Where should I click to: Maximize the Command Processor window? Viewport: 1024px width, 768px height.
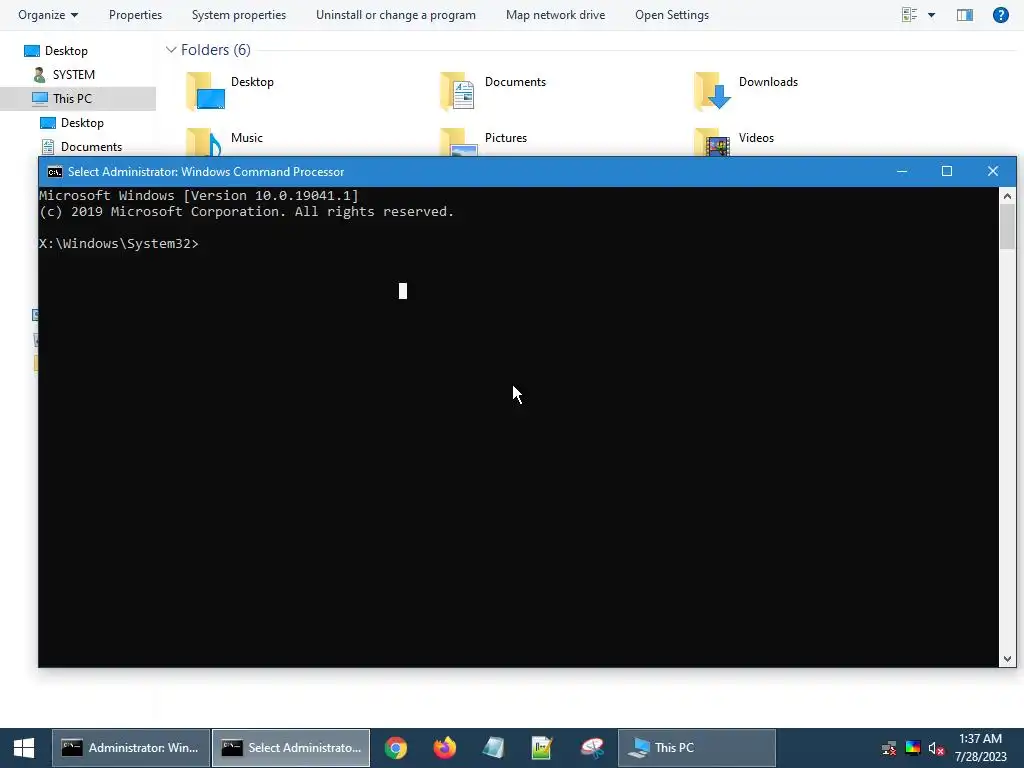pos(946,171)
